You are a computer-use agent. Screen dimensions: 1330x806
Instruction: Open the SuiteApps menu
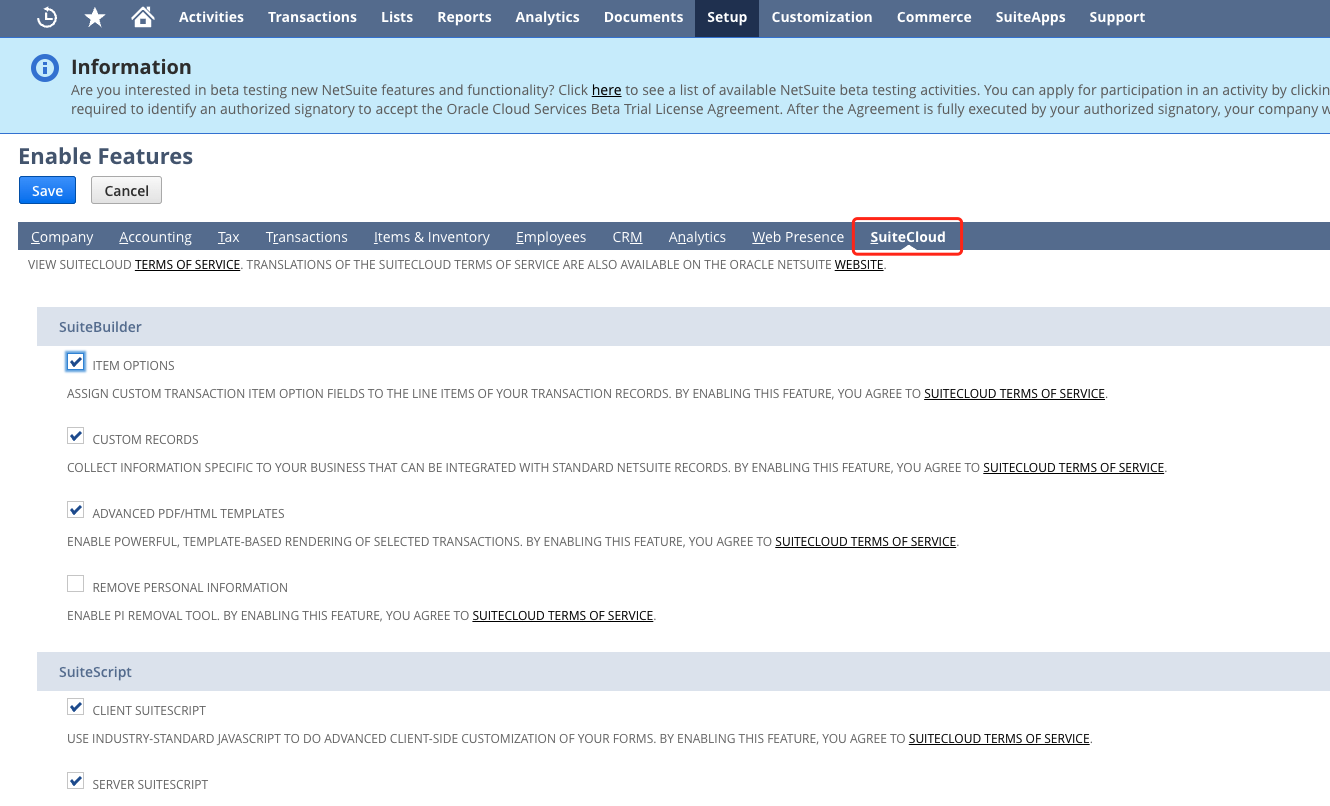point(1030,17)
